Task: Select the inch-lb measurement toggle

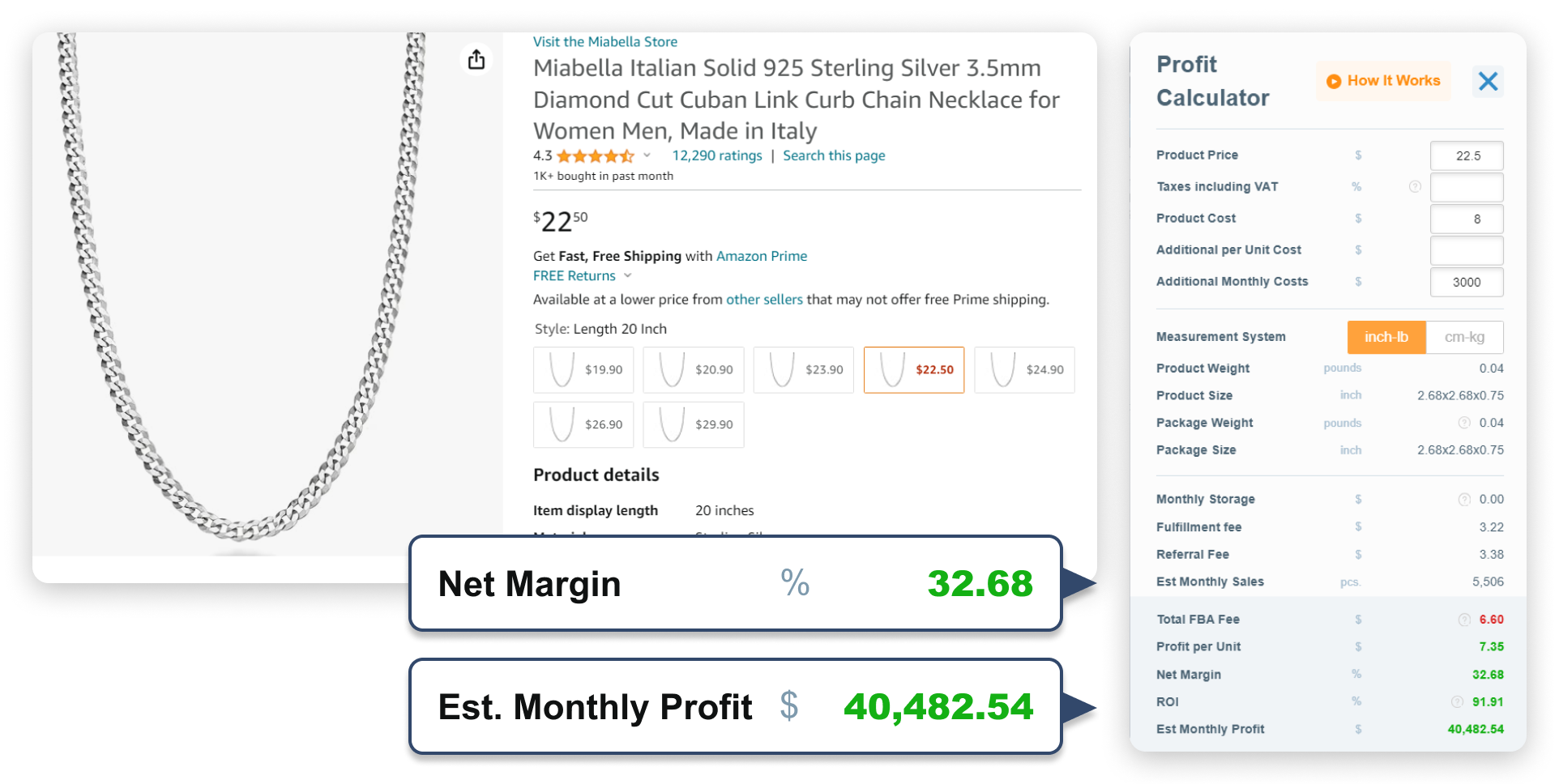Action: (x=1386, y=337)
